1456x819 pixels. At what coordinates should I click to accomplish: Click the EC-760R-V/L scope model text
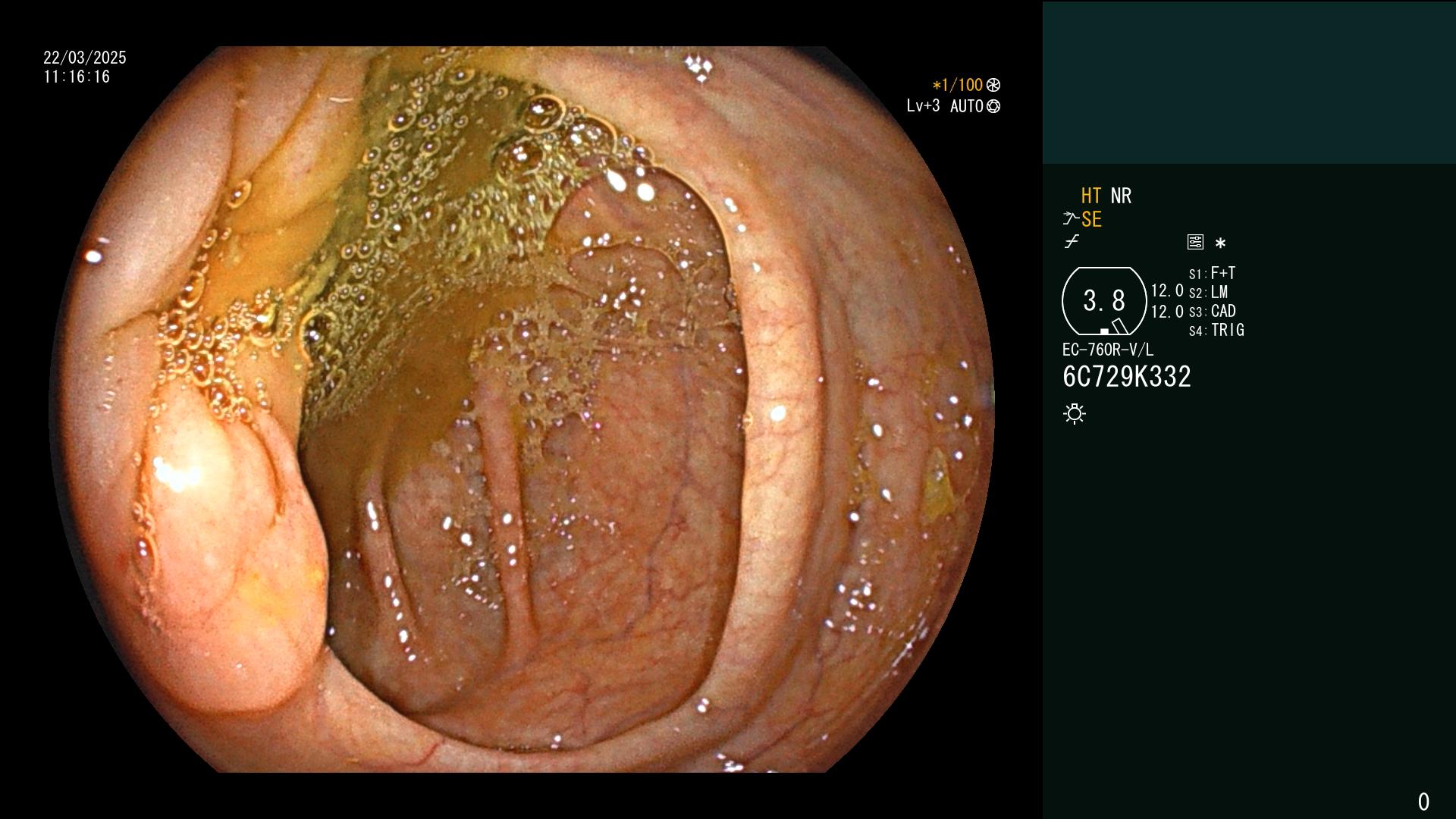[1108, 350]
